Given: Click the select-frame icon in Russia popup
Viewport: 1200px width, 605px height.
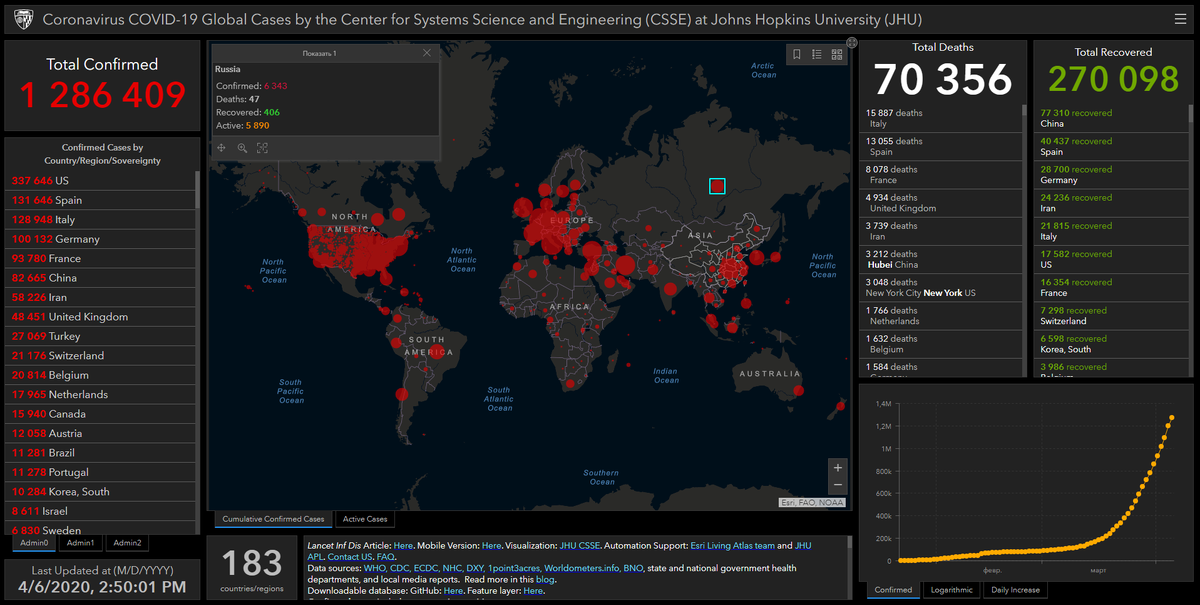Looking at the screenshot, I should (x=262, y=148).
